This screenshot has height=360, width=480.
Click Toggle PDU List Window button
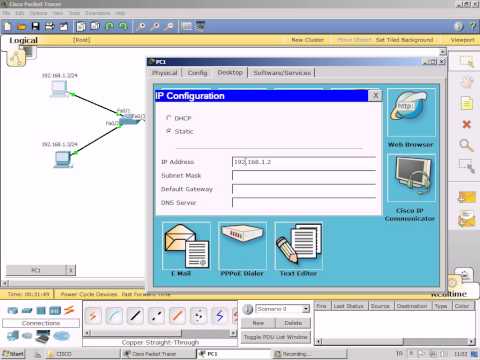click(275, 337)
